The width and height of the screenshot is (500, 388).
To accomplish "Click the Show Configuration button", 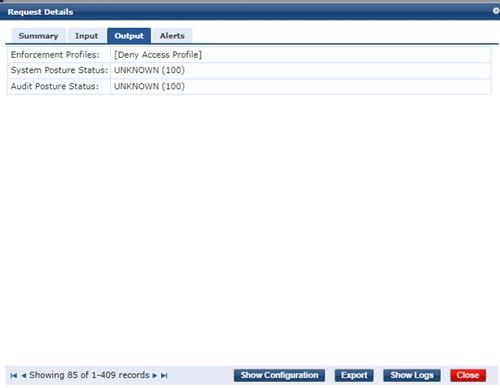I will click(279, 375).
